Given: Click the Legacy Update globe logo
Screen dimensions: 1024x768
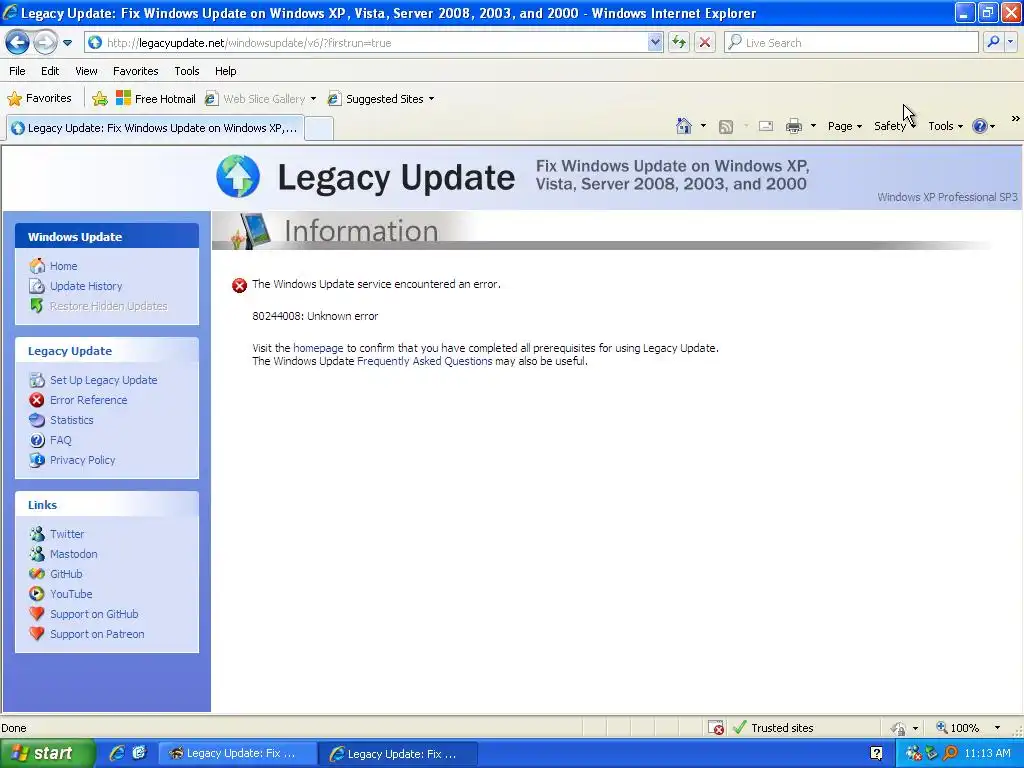Looking at the screenshot, I should pos(238,176).
